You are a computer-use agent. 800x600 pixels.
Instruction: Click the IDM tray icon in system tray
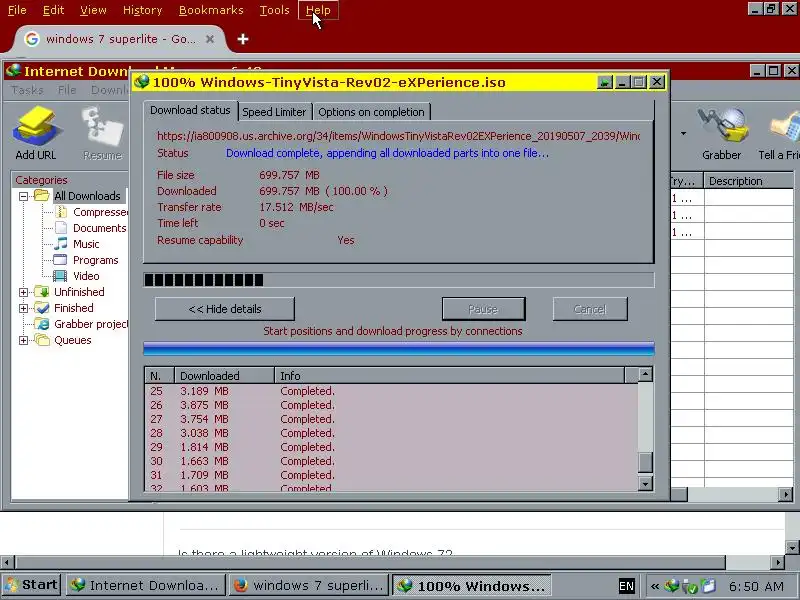click(x=672, y=586)
